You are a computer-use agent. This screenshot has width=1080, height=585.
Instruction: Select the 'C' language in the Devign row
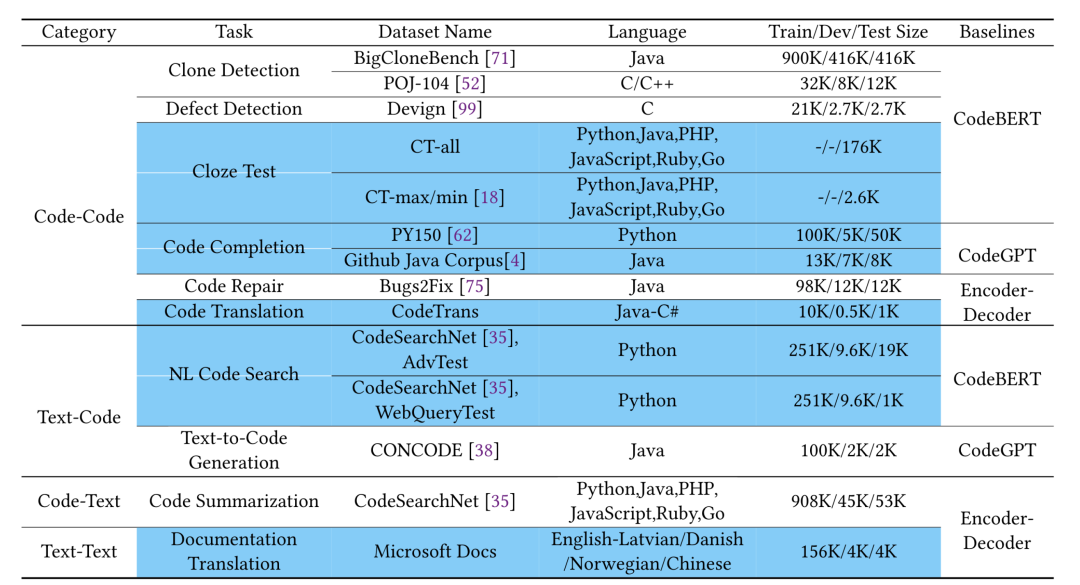click(647, 109)
